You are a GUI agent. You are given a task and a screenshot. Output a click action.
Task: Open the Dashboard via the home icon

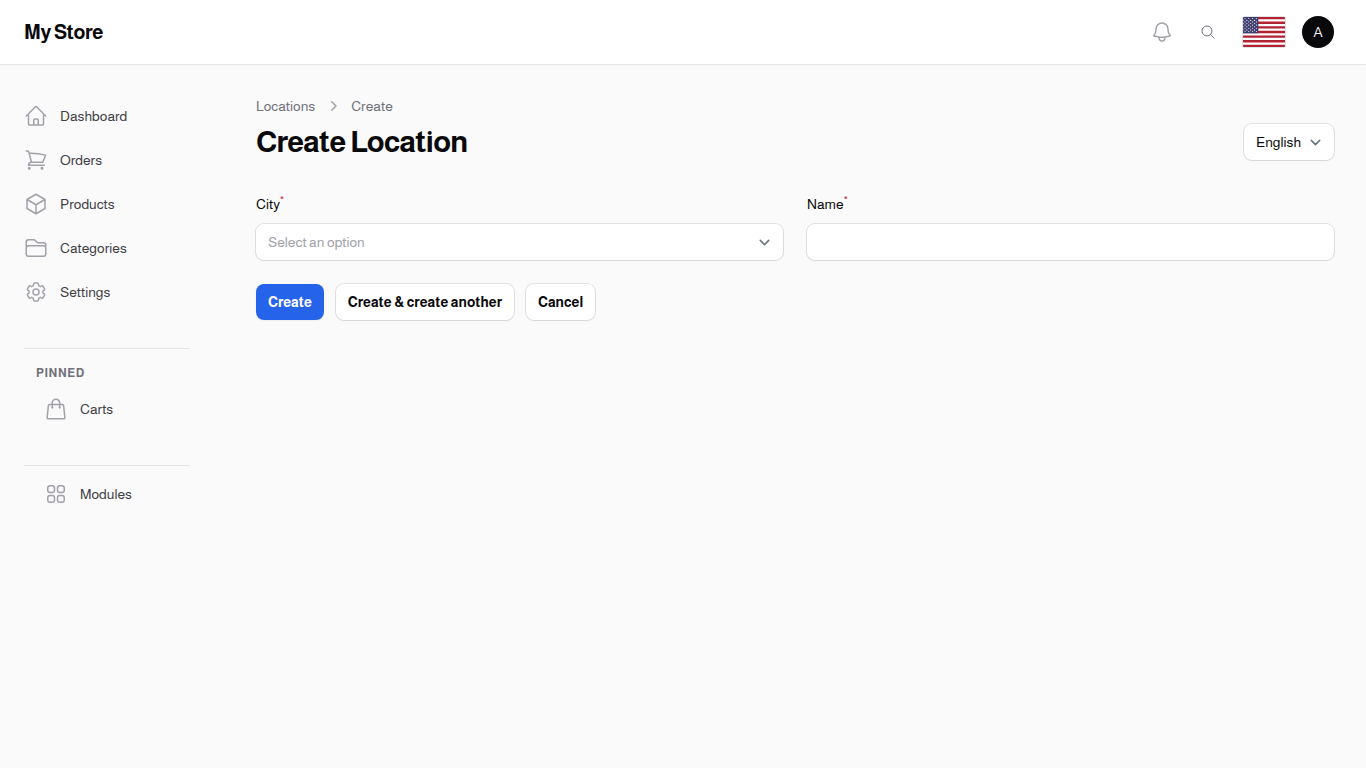coord(36,115)
